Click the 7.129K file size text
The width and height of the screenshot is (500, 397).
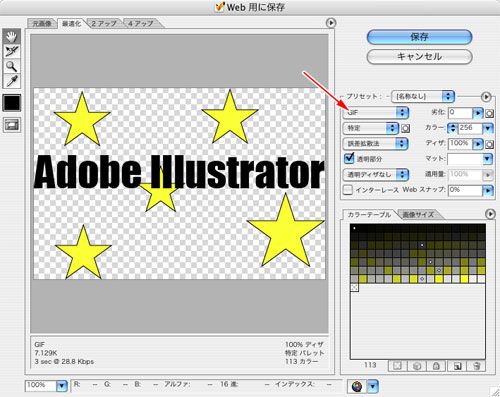tap(46, 353)
